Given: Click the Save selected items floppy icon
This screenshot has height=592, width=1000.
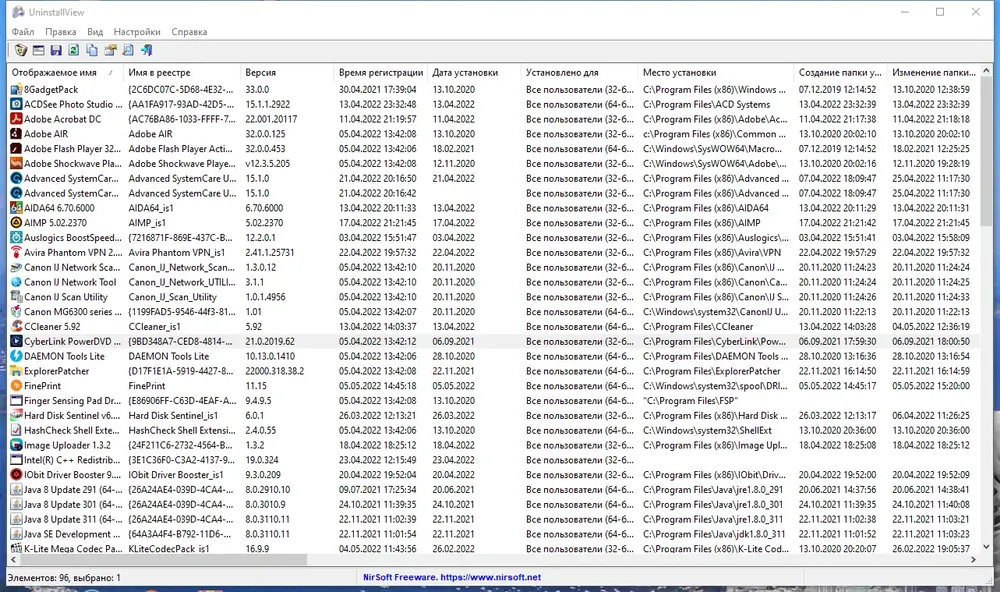Looking at the screenshot, I should pyautogui.click(x=56, y=50).
